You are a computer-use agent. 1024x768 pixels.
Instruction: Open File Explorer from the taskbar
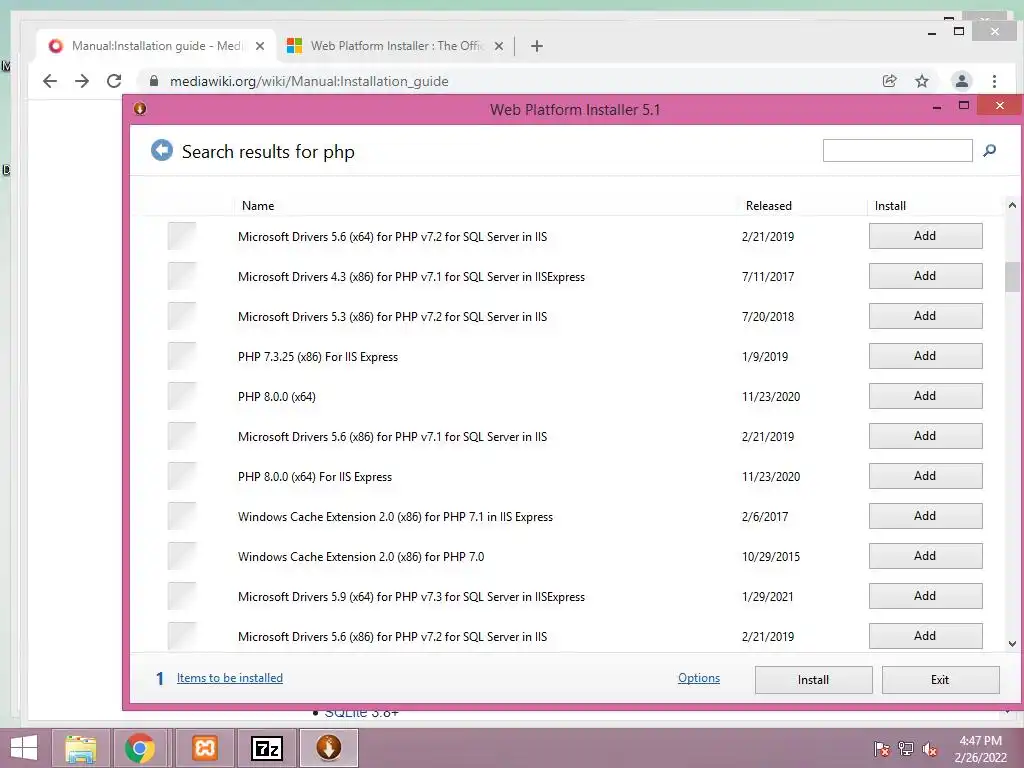pyautogui.click(x=80, y=748)
